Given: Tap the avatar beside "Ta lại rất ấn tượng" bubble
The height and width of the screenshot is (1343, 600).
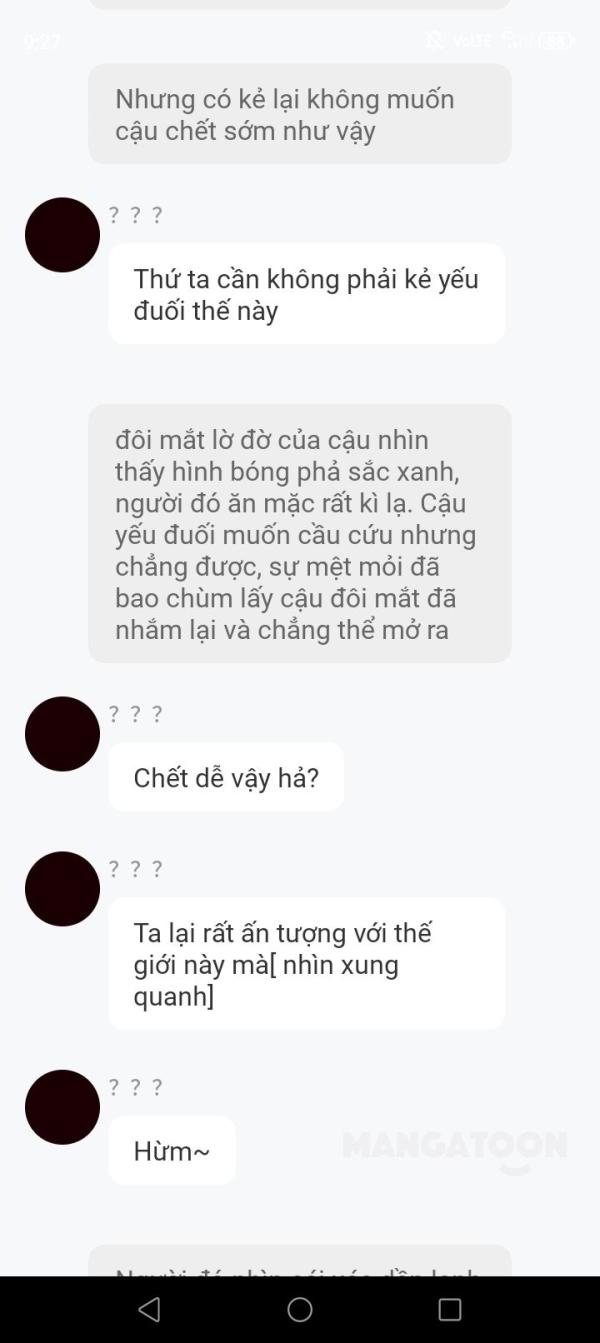Looking at the screenshot, I should [x=62, y=889].
